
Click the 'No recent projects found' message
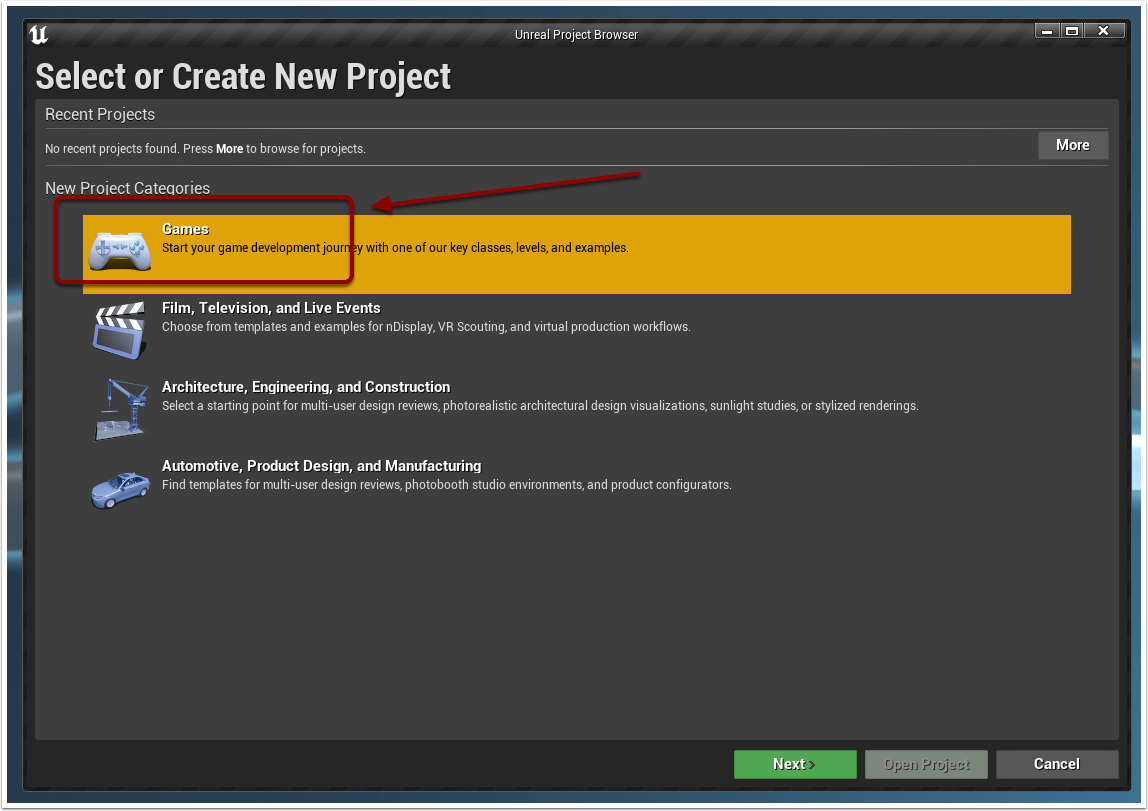[x=205, y=149]
